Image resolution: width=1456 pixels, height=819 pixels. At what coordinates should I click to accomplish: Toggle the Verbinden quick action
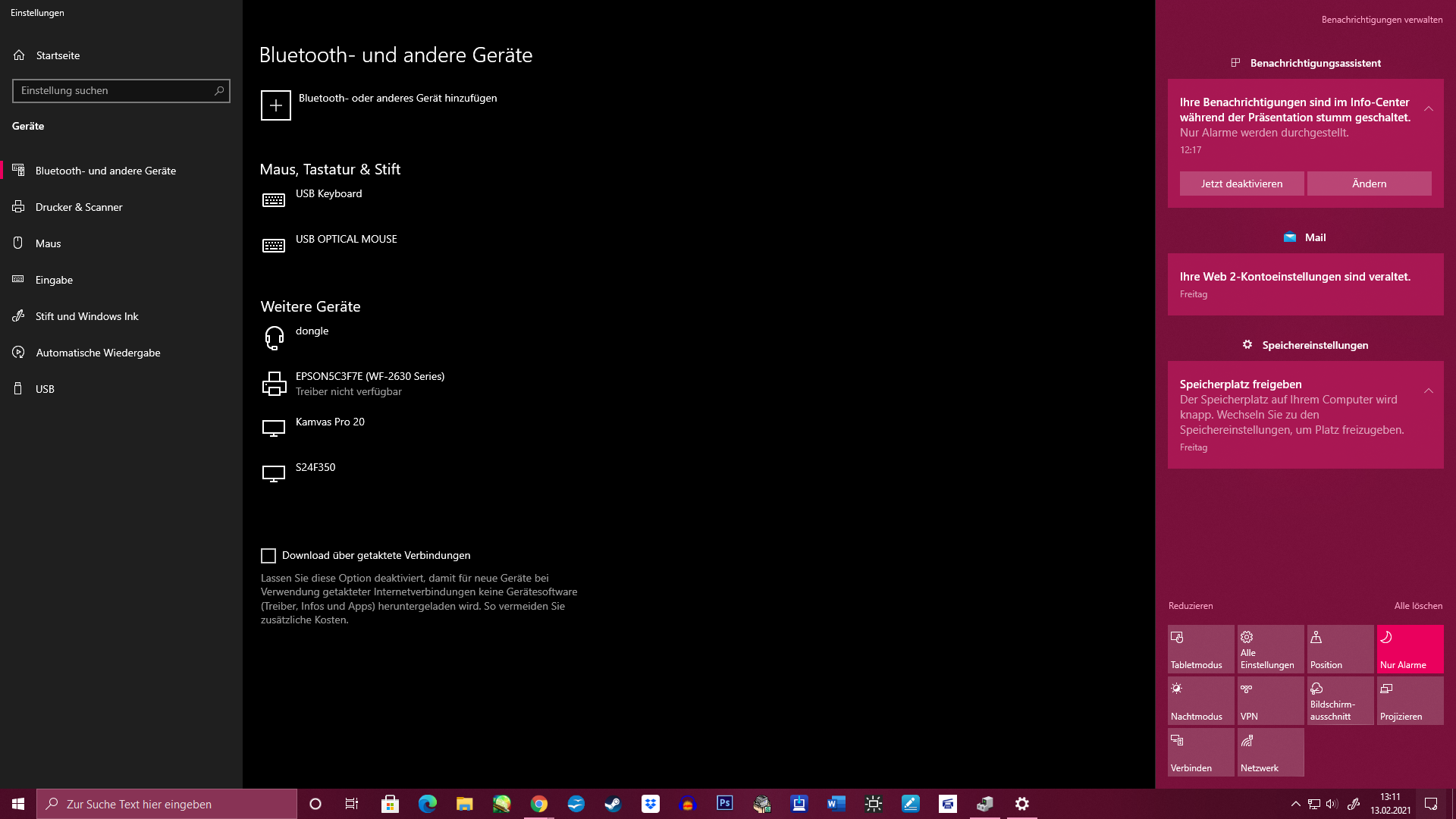click(x=1200, y=752)
